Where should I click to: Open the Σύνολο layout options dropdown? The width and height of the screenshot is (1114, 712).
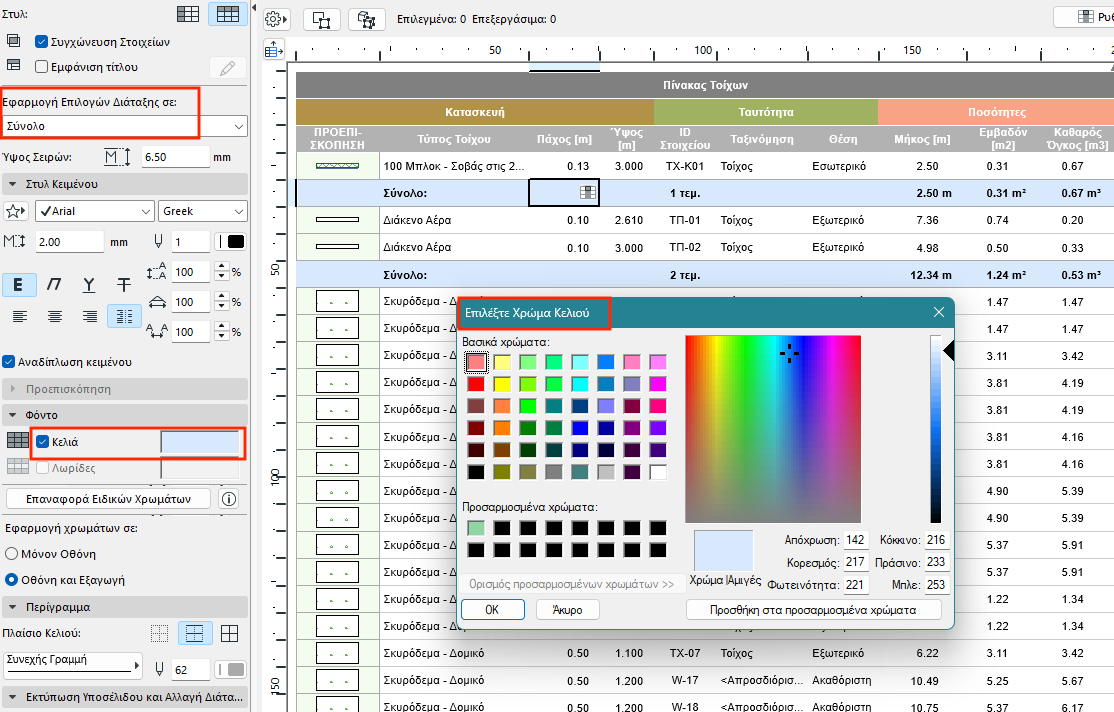124,126
